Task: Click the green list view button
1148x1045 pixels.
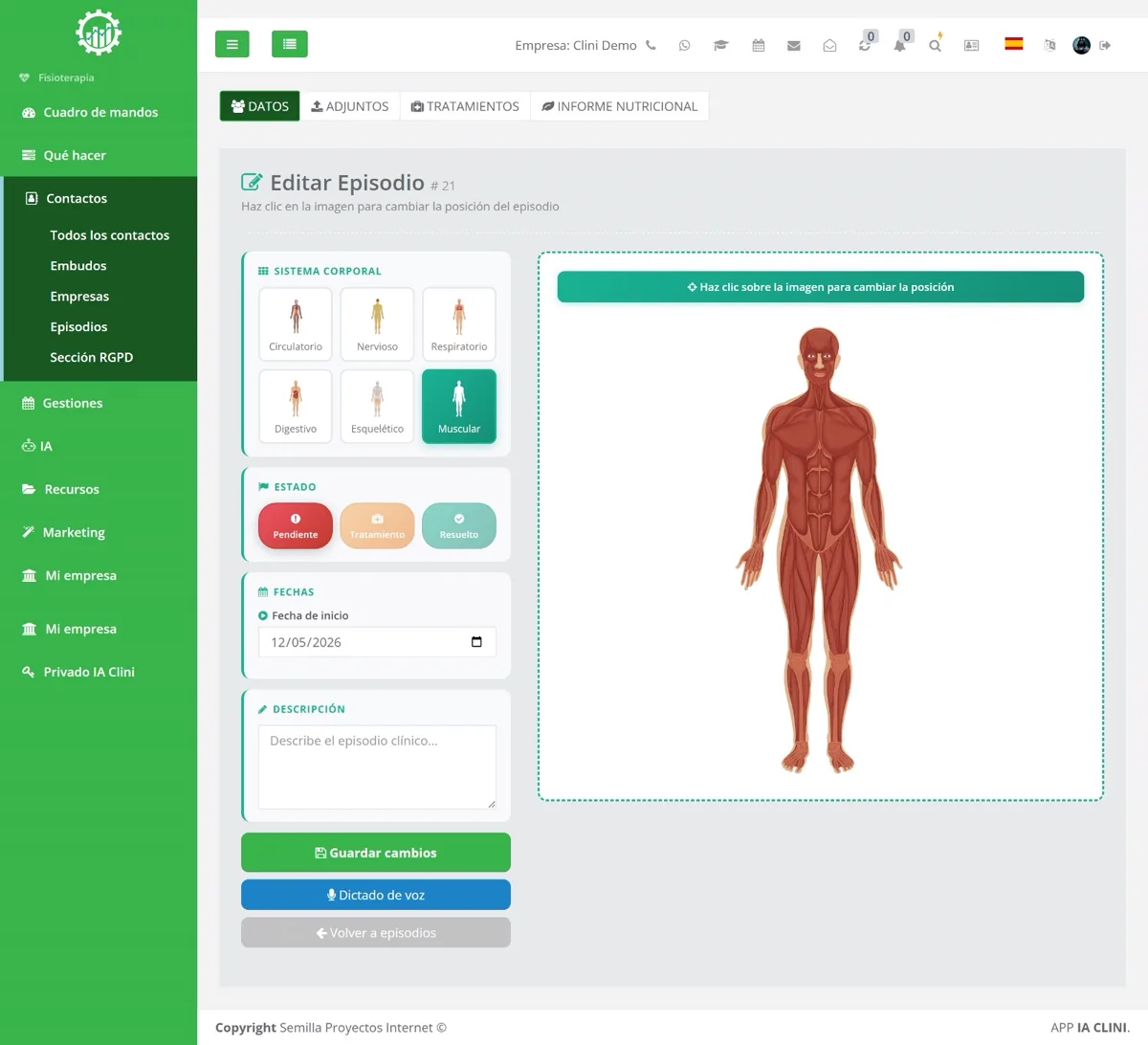Action: coord(290,44)
